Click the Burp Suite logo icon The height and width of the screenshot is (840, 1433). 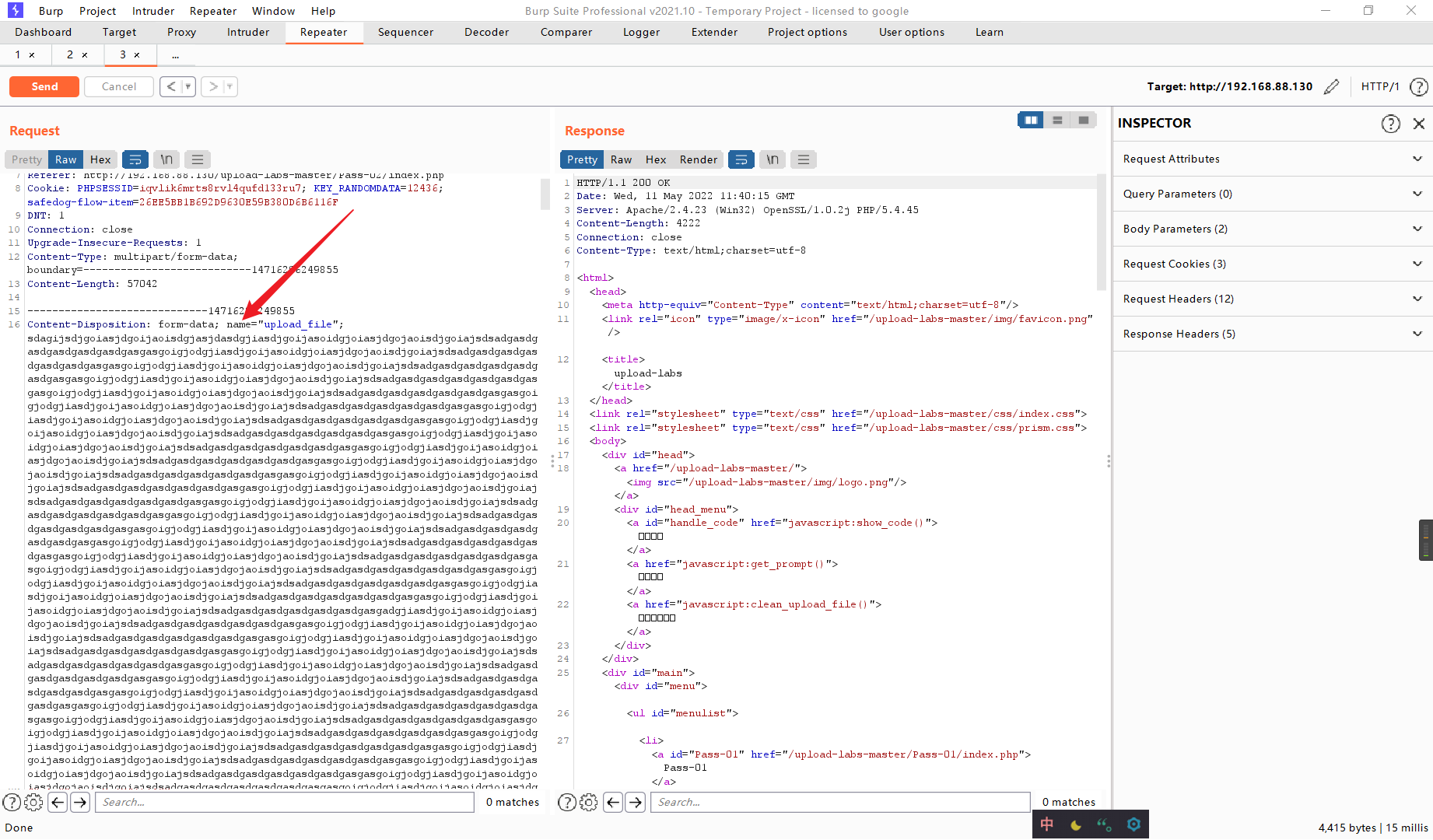[x=16, y=10]
